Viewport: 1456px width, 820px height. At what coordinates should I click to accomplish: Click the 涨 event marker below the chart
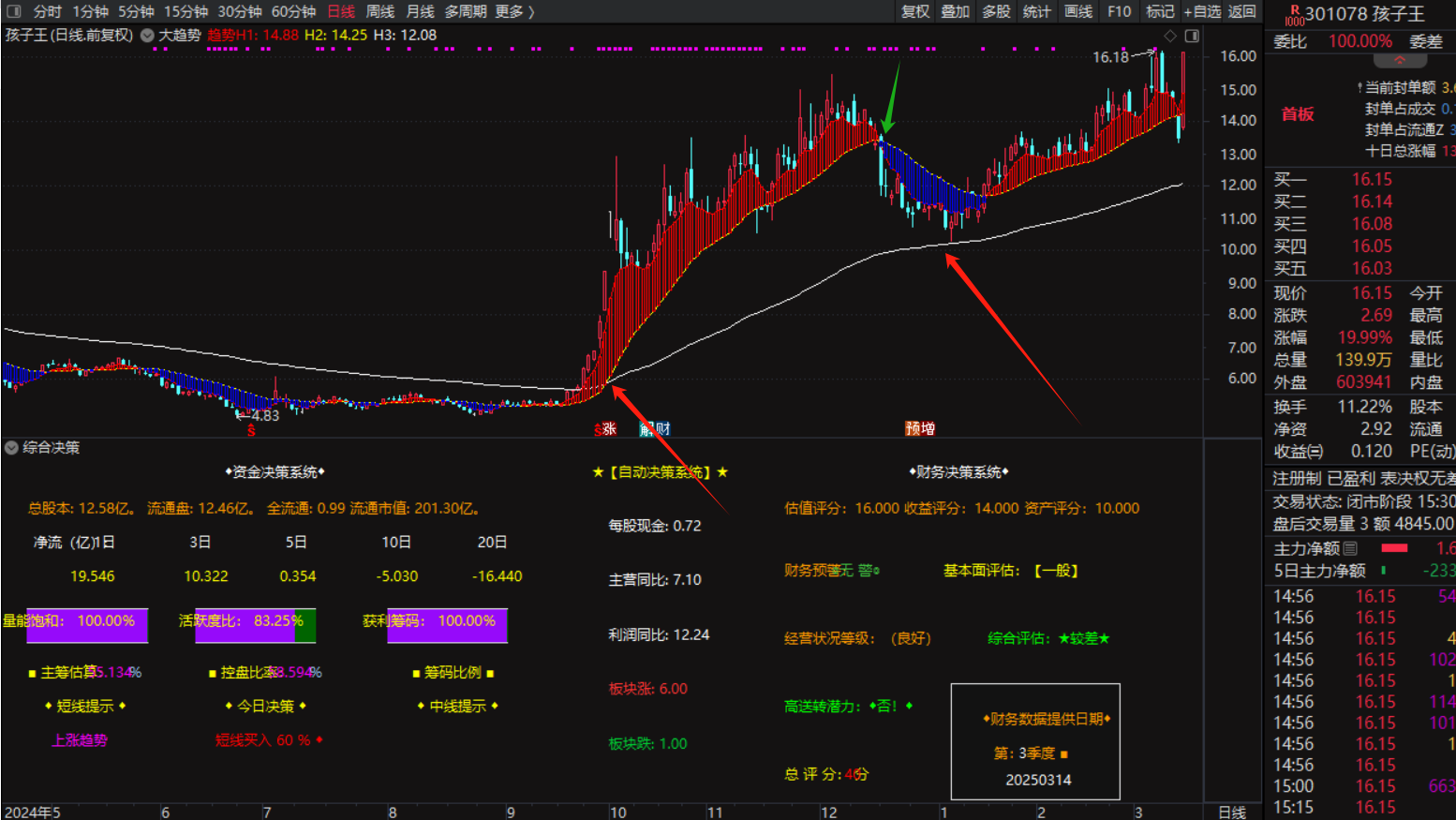(x=606, y=429)
